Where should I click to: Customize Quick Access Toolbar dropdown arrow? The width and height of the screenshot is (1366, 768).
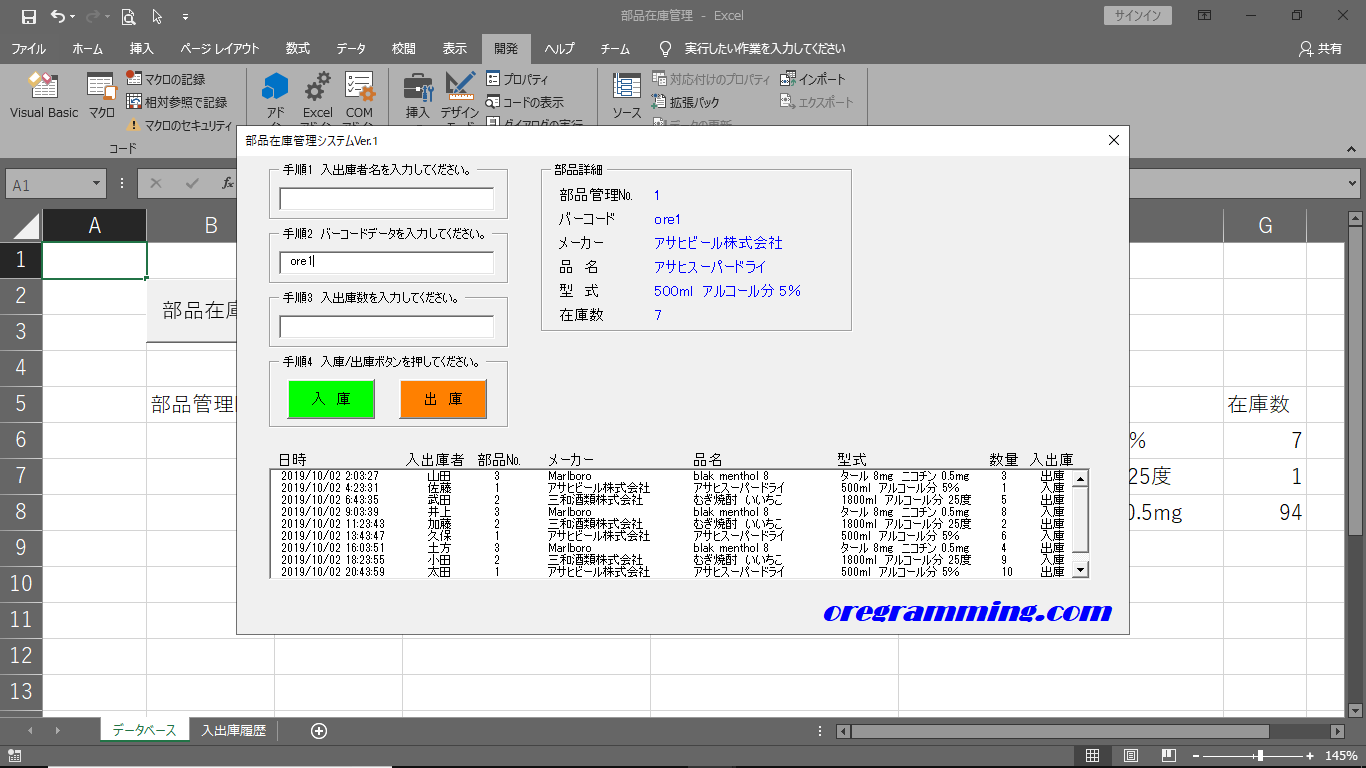coord(186,16)
